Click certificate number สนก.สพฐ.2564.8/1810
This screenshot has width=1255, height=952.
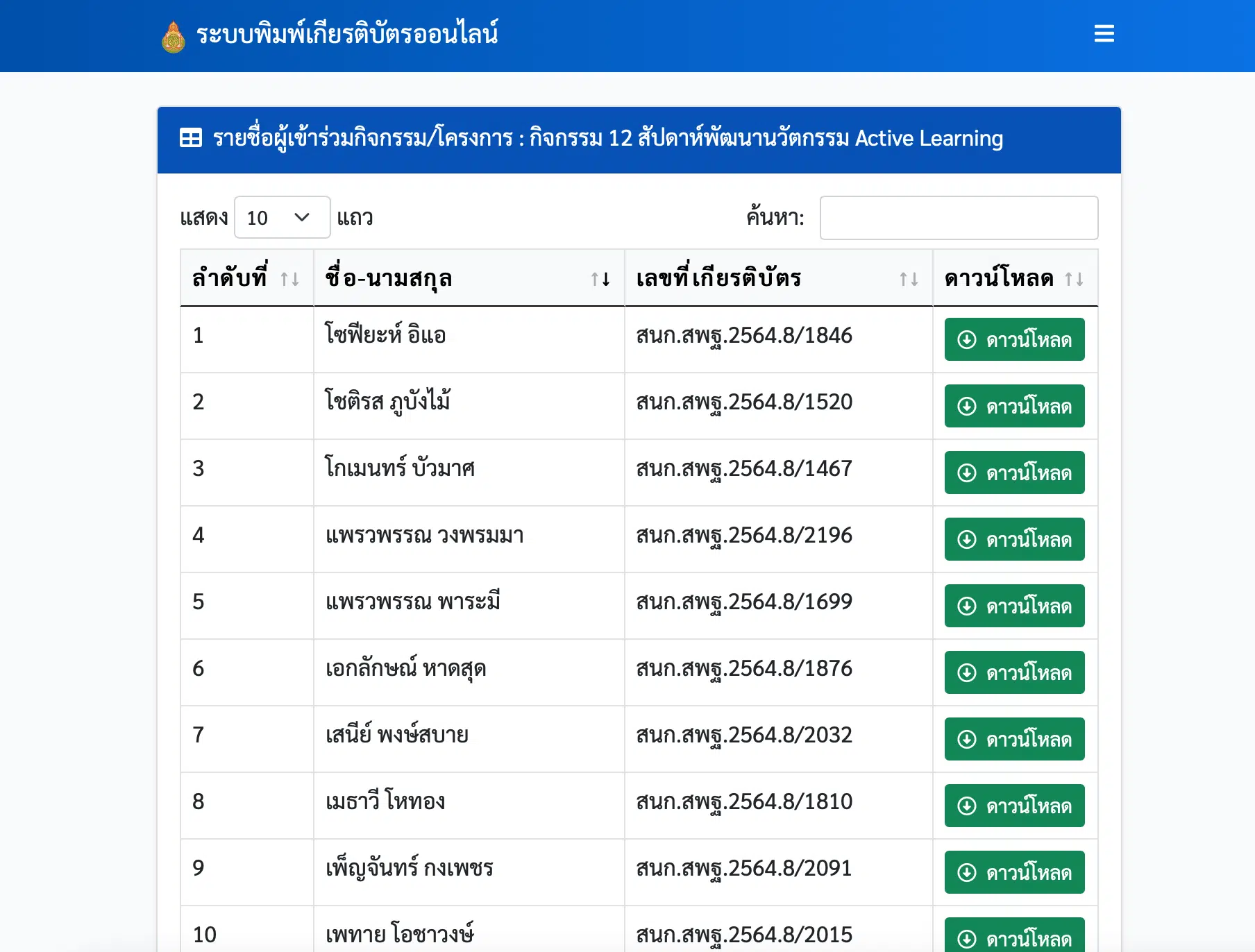pyautogui.click(x=744, y=802)
